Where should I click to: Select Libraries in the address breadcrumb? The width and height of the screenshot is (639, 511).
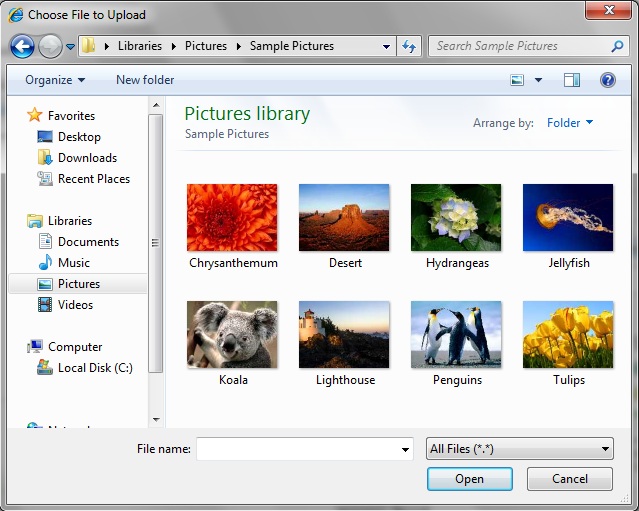140,46
